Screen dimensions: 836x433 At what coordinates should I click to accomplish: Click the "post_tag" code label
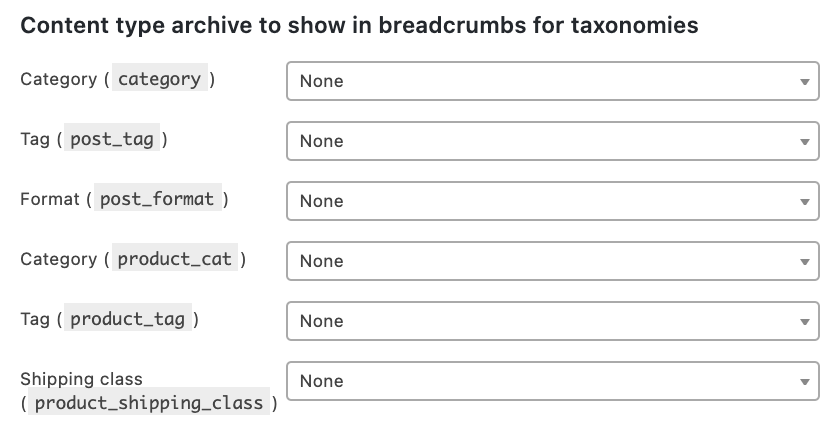(112, 139)
